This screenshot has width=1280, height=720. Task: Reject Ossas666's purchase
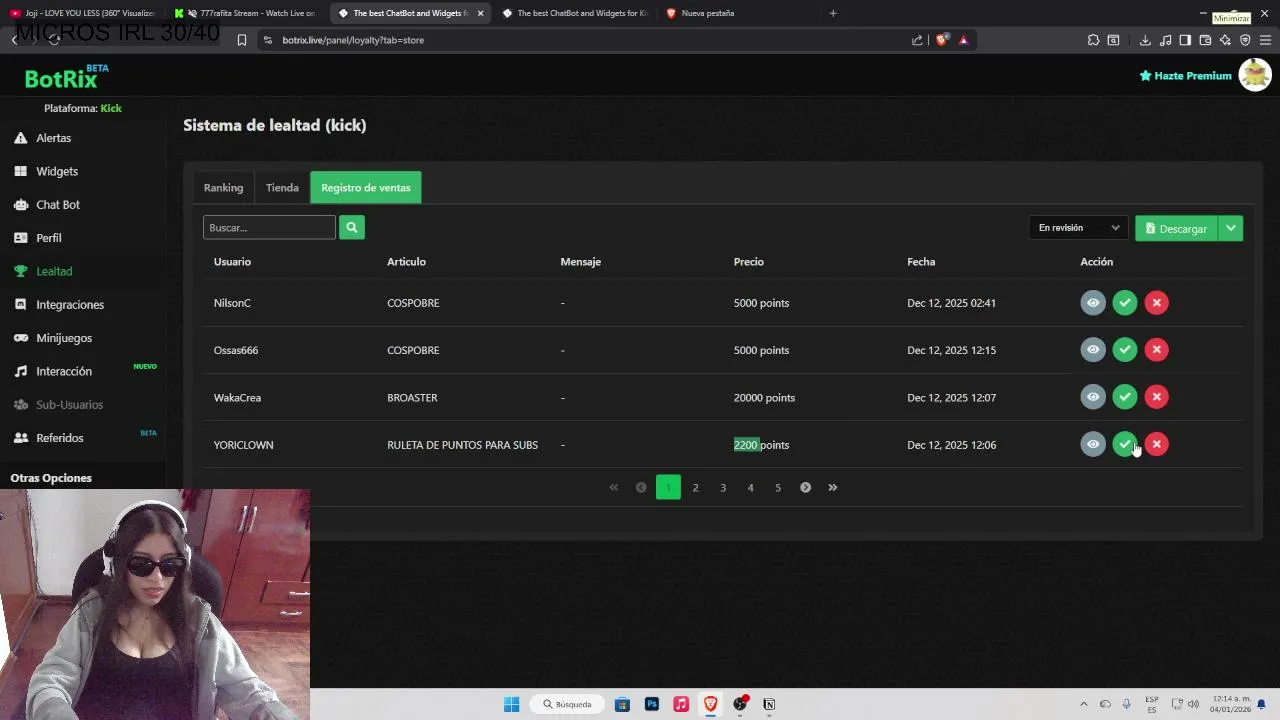pyautogui.click(x=1156, y=349)
